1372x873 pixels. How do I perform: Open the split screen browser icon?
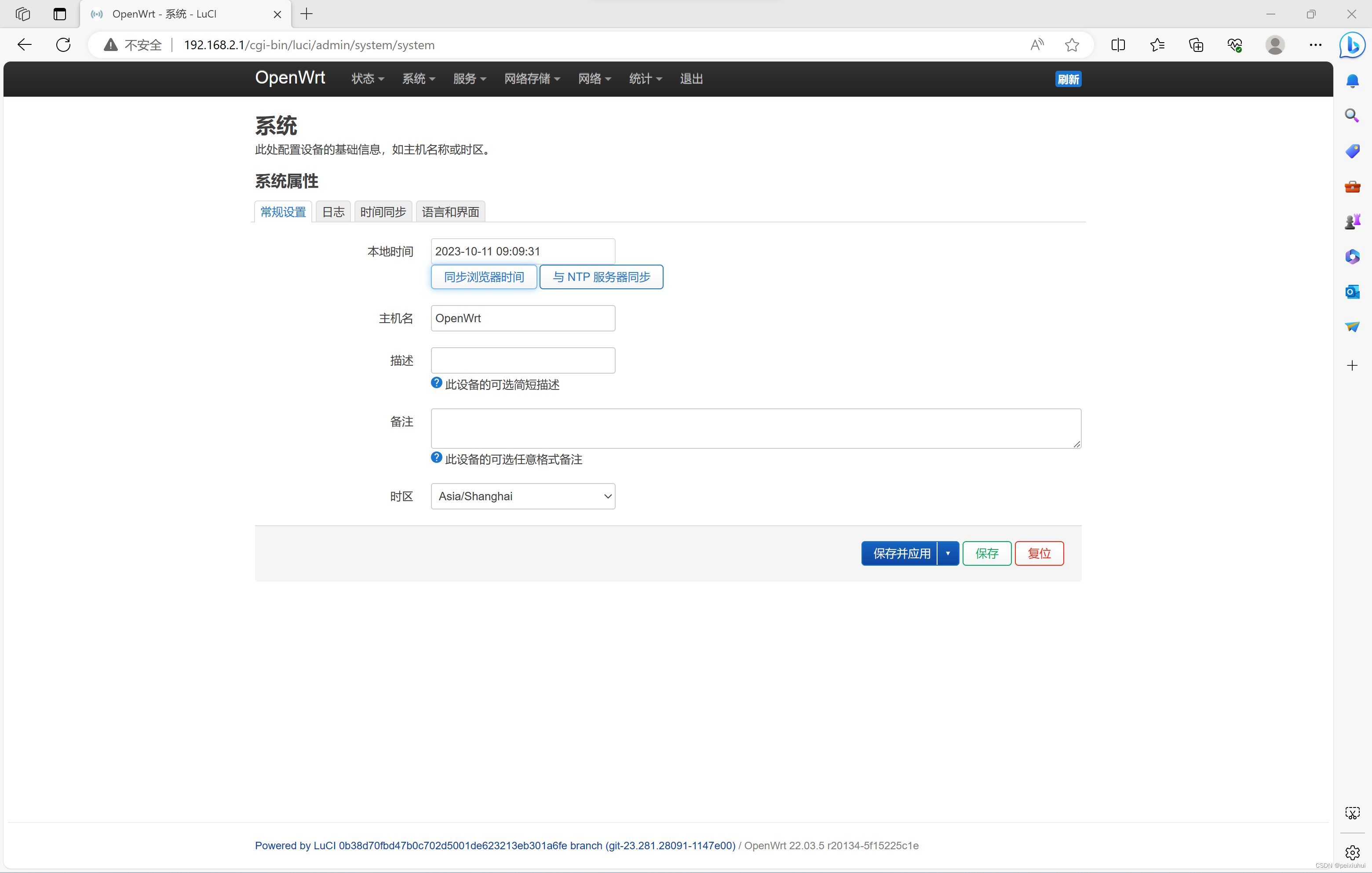coord(1118,44)
